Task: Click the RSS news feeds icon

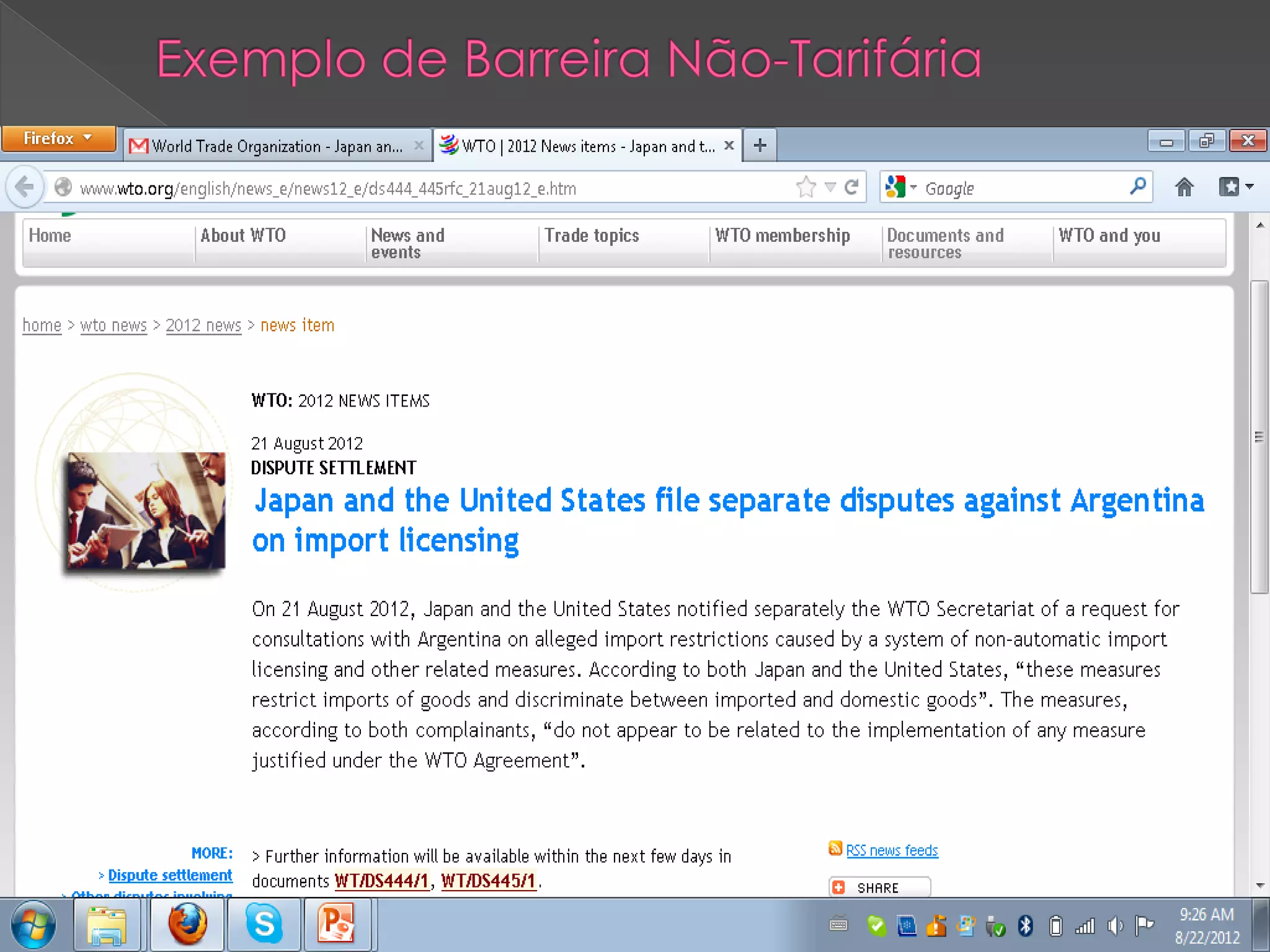Action: (835, 849)
